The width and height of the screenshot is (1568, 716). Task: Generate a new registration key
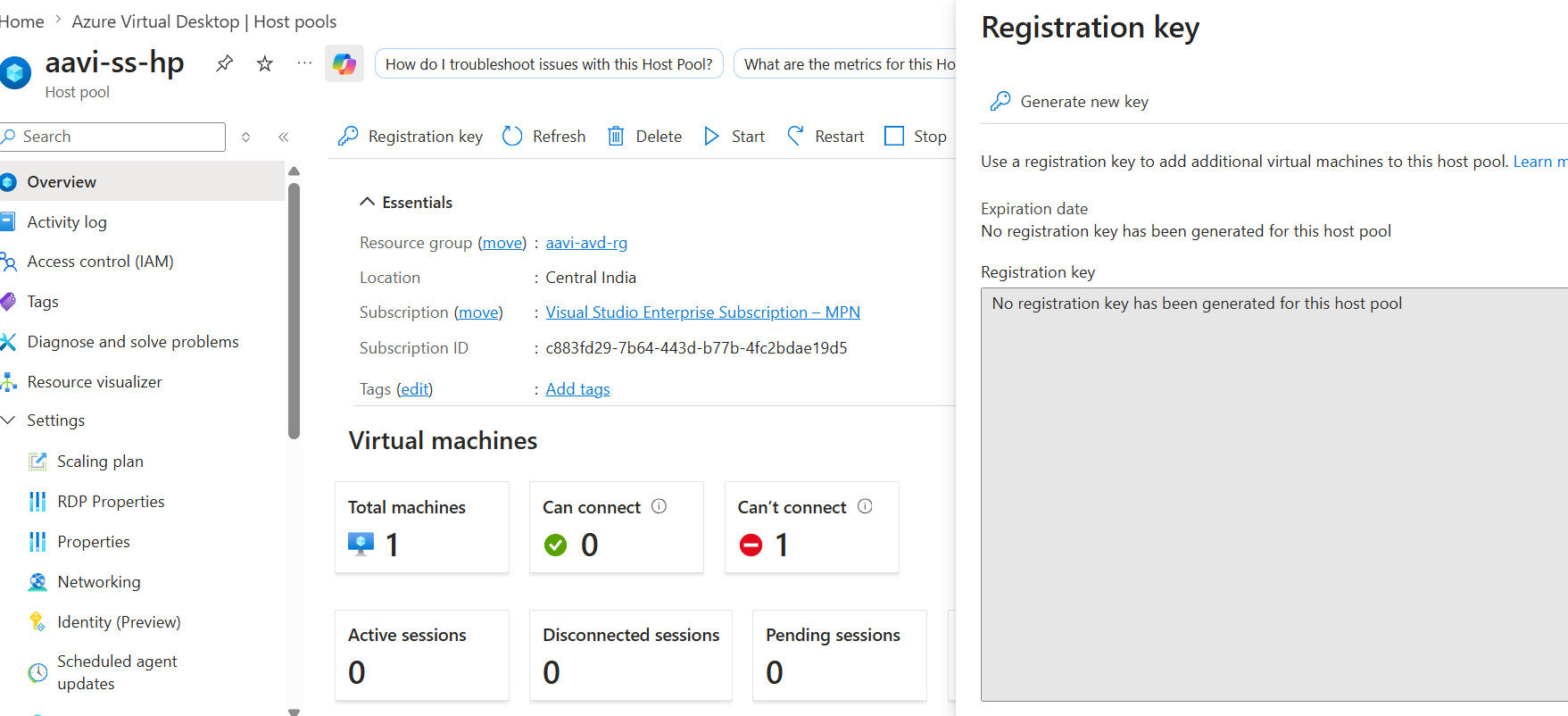(x=1070, y=102)
